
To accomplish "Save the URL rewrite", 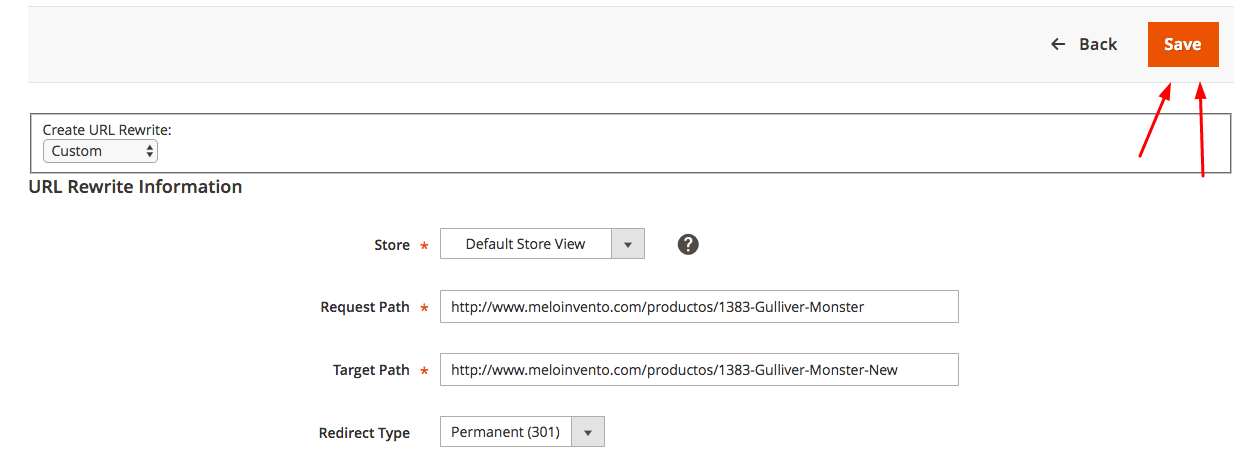I will [x=1183, y=45].
